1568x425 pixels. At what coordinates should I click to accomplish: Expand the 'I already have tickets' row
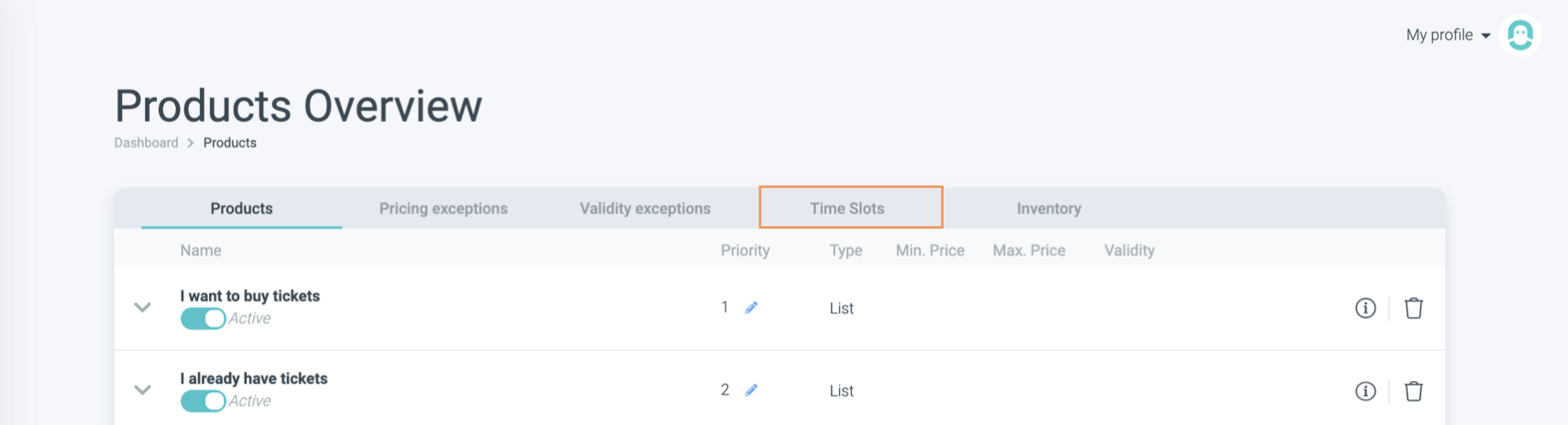click(142, 390)
